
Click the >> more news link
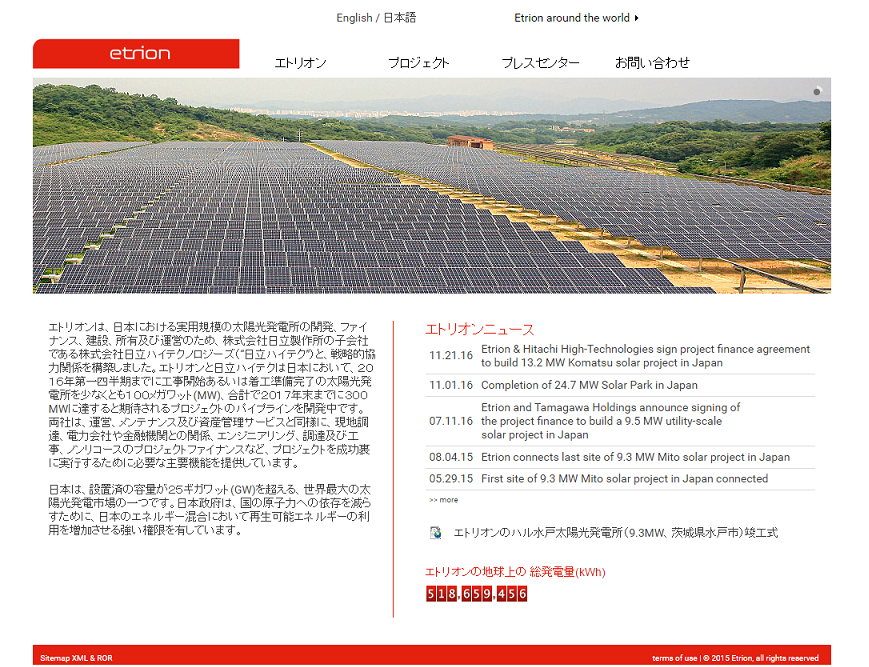coord(443,500)
